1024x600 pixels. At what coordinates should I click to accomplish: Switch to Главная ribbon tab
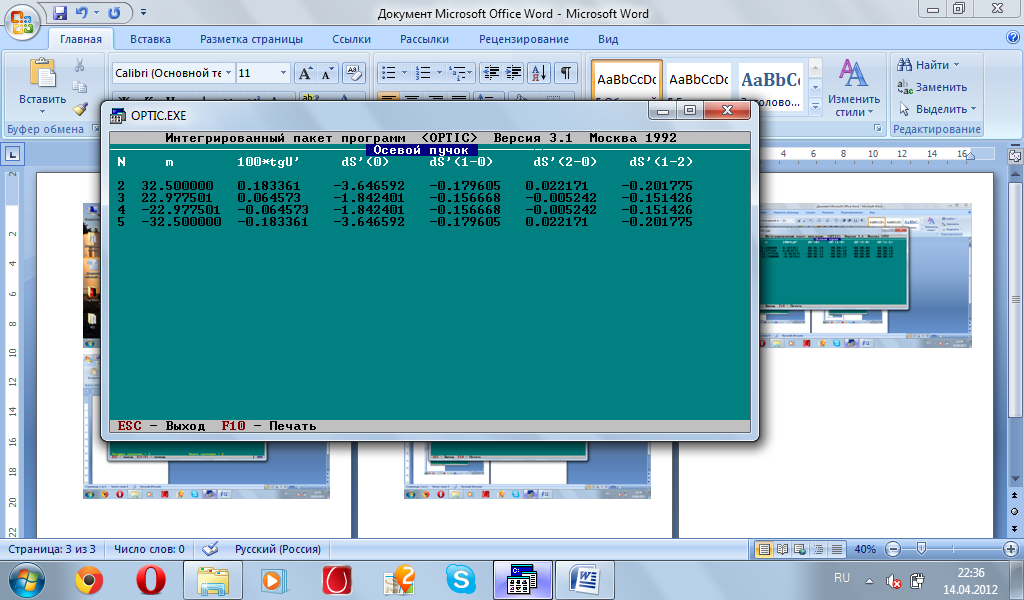pyautogui.click(x=81, y=39)
